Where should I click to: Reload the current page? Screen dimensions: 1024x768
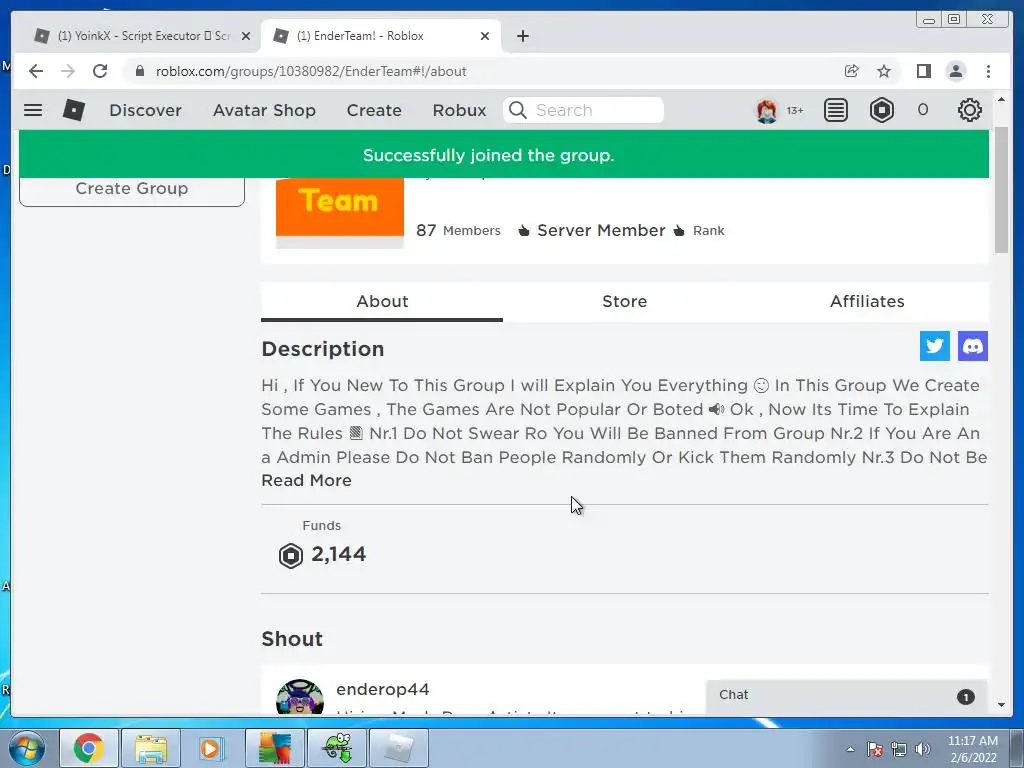pyautogui.click(x=100, y=71)
